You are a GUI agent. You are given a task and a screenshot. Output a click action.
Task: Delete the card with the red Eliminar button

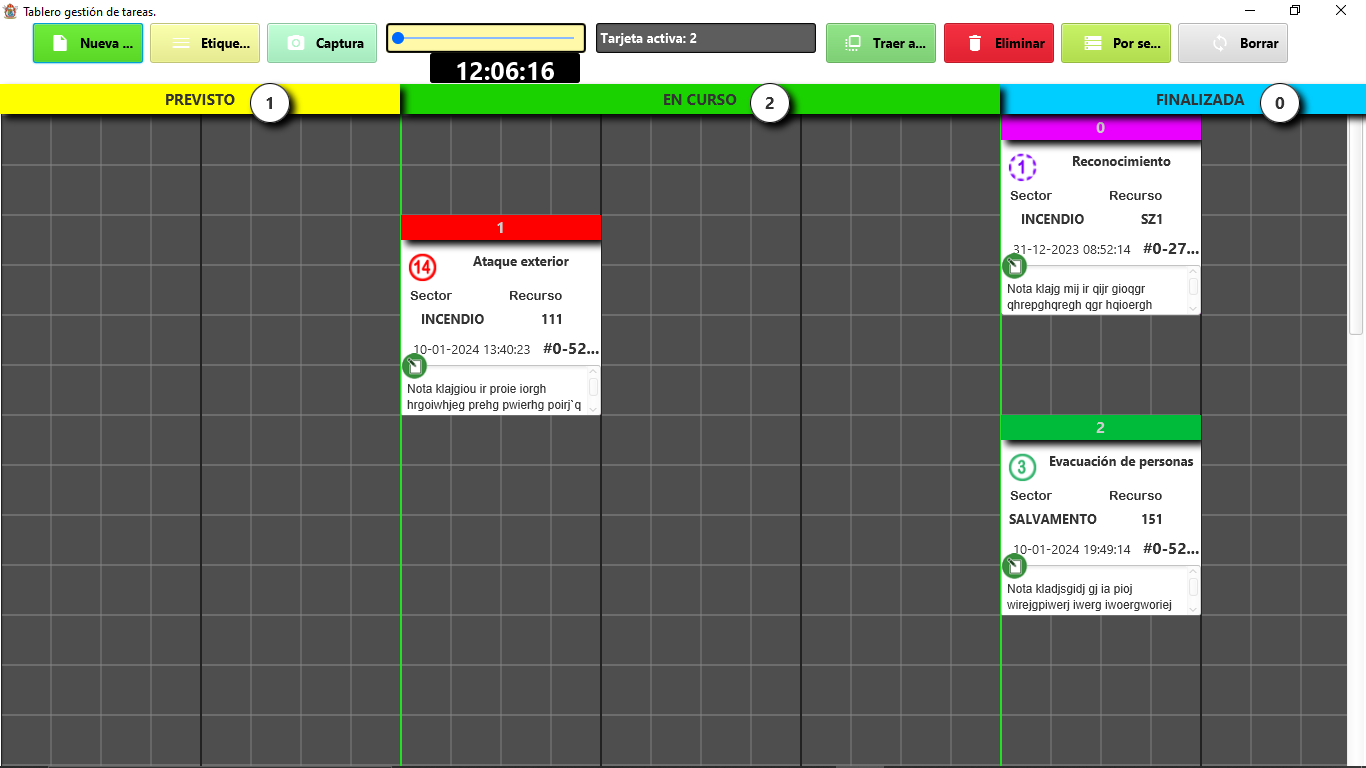[999, 43]
